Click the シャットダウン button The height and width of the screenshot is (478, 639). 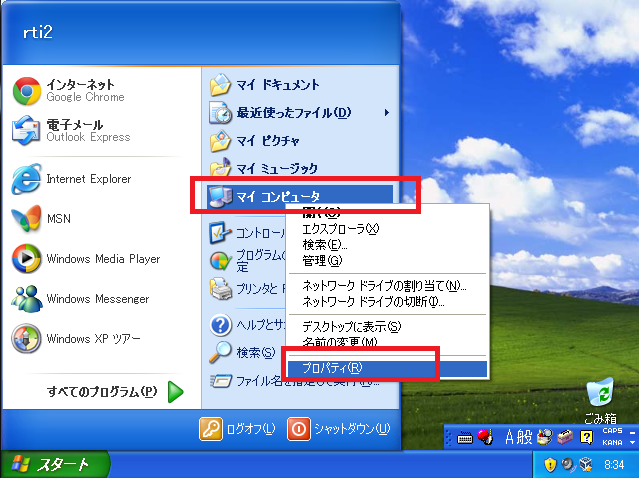339,429
